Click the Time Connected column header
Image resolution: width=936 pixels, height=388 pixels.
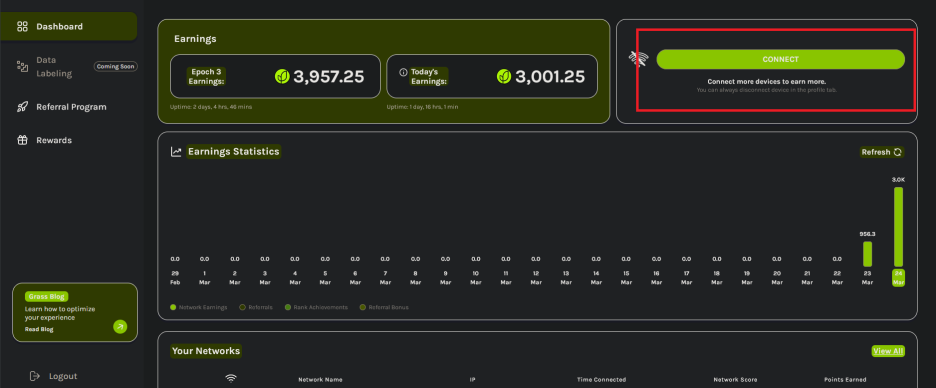click(601, 380)
